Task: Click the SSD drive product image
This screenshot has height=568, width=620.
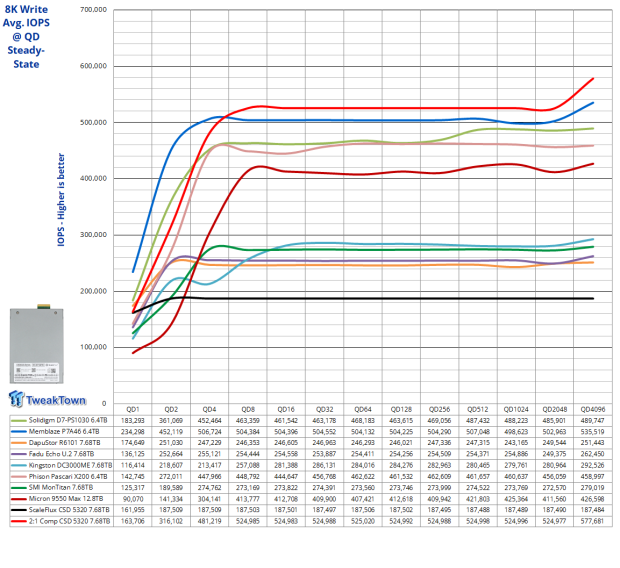Action: (36, 344)
